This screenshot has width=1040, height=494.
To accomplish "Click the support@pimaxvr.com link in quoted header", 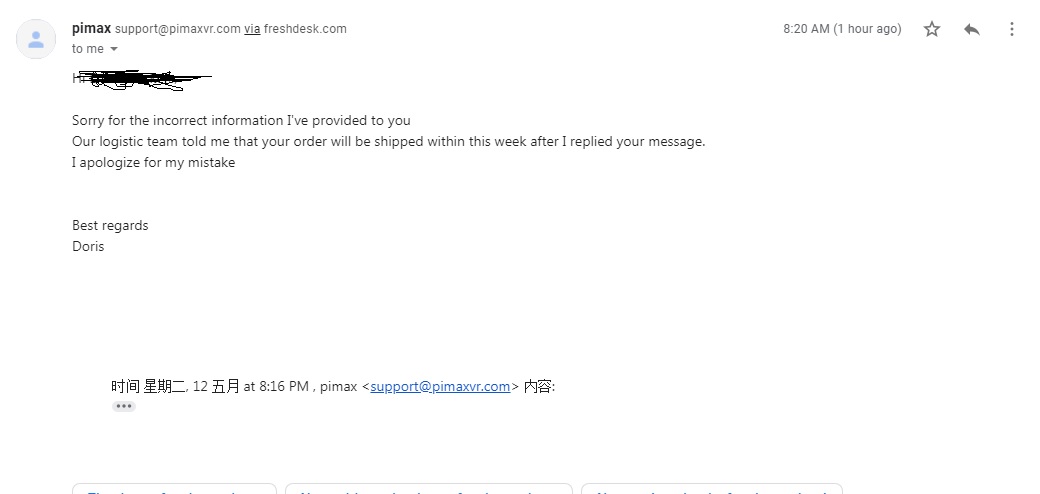I will 440,386.
